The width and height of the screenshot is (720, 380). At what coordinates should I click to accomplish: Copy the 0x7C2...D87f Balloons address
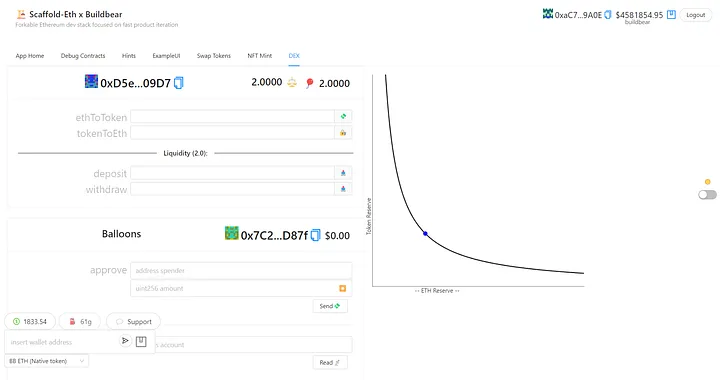[315, 235]
